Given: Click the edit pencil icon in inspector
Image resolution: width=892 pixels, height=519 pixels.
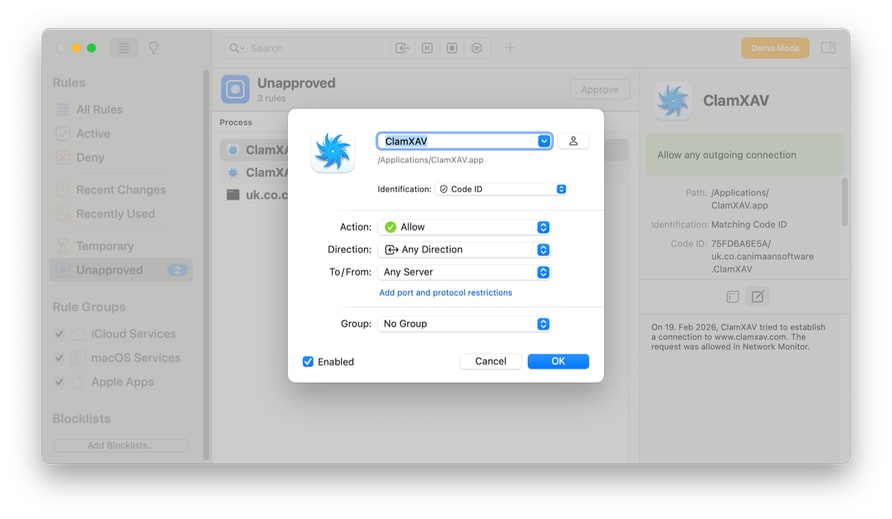Looking at the screenshot, I should (x=758, y=296).
